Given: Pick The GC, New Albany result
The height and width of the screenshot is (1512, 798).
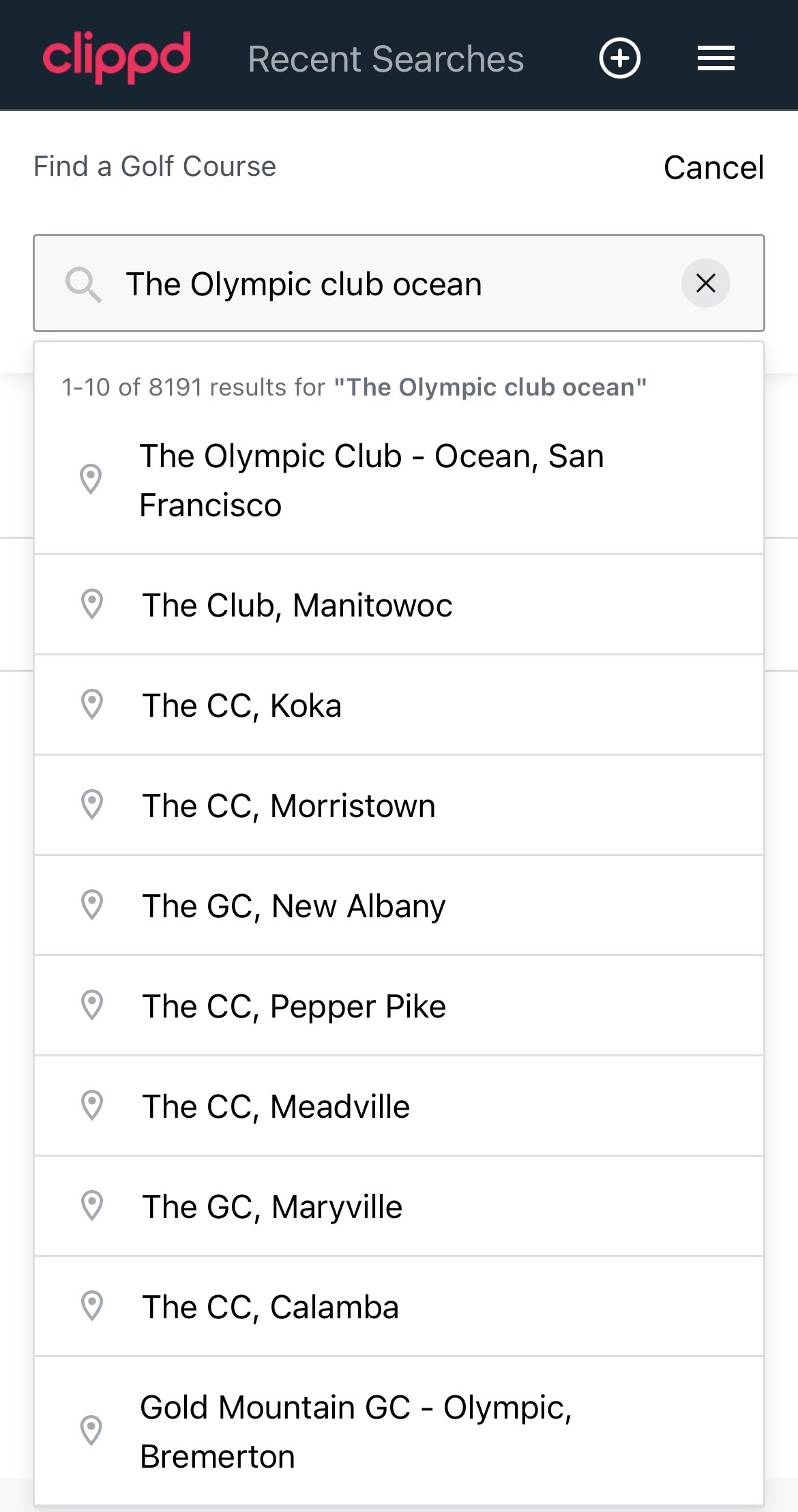Looking at the screenshot, I should coord(294,906).
